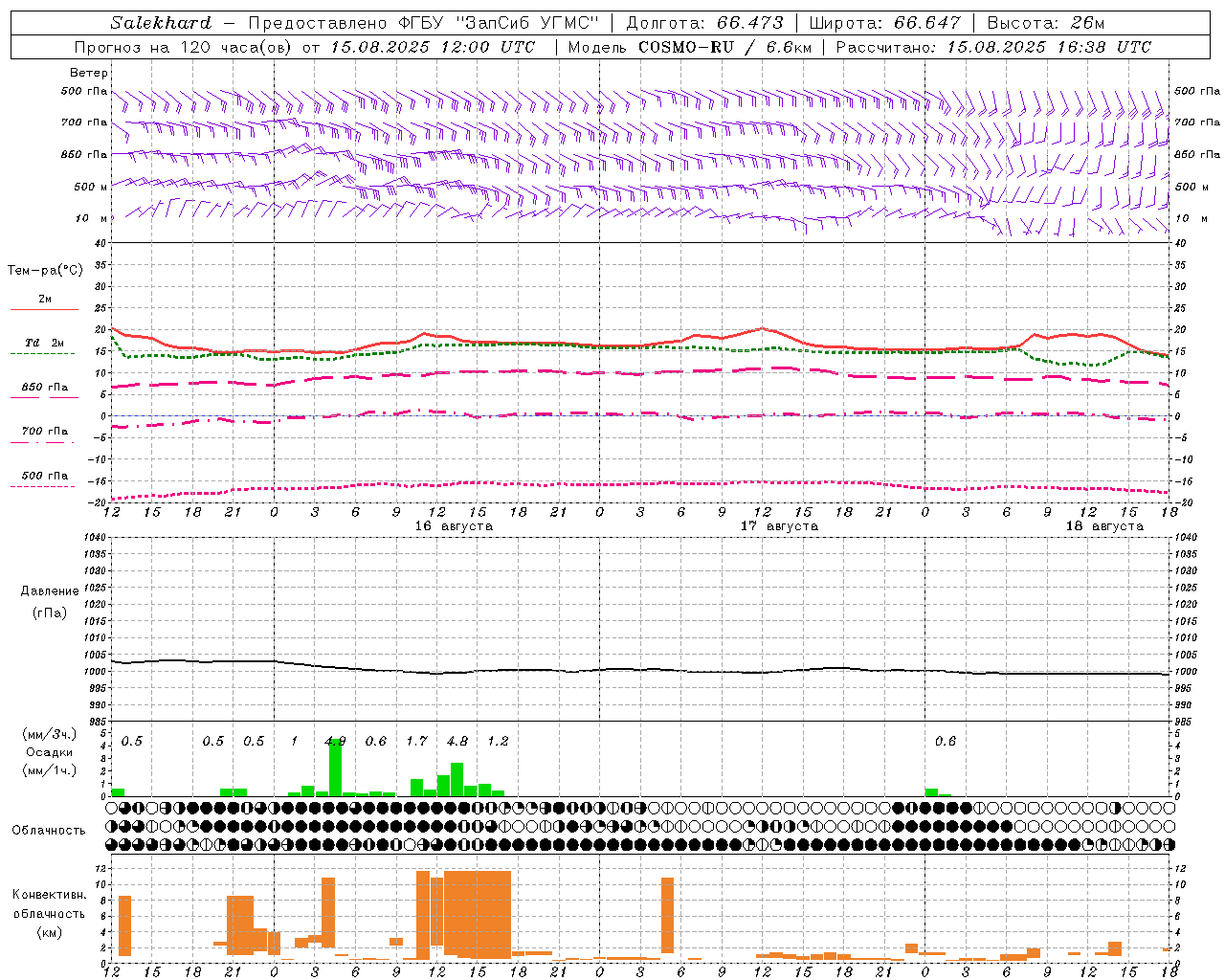The width and height of the screenshot is (1225, 980).
Task: Click the Salekhard station title
Action: coord(161,23)
